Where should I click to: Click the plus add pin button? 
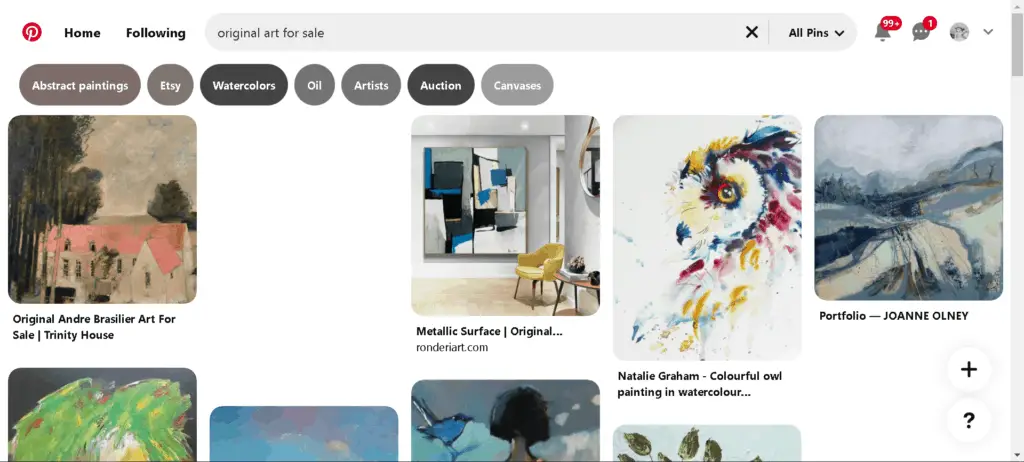(968, 370)
